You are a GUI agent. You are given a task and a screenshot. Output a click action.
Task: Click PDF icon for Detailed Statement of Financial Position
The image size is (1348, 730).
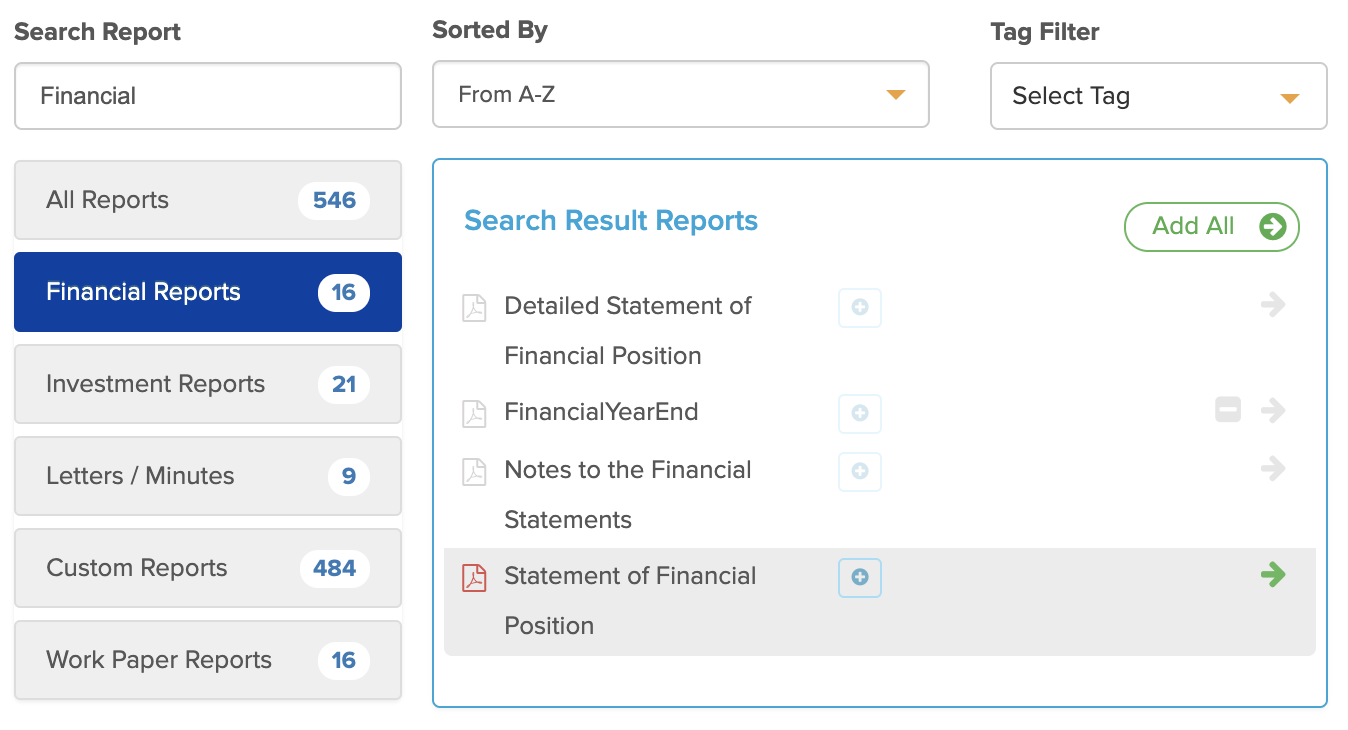(474, 307)
